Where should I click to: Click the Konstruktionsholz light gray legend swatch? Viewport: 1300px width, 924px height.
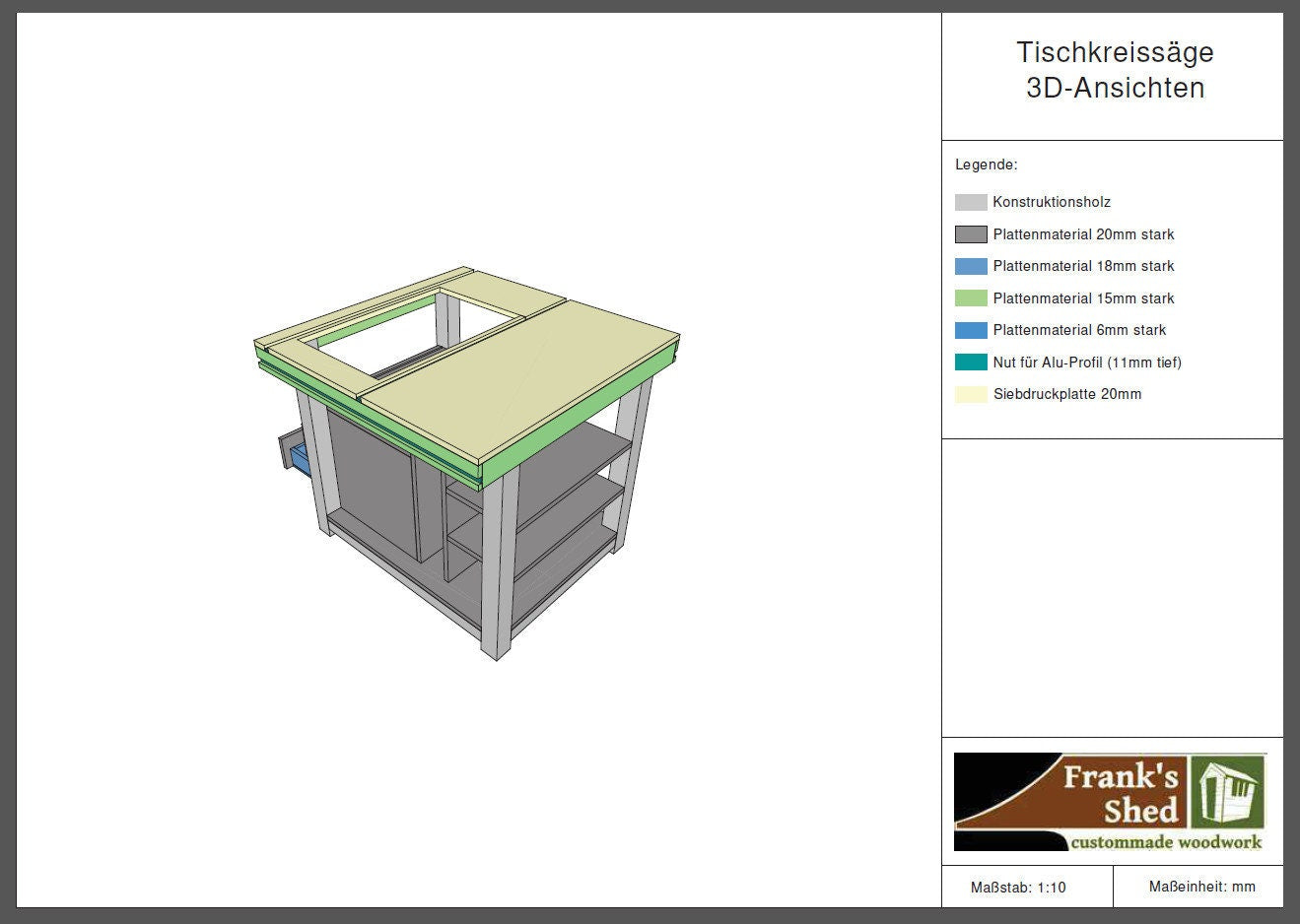[970, 202]
